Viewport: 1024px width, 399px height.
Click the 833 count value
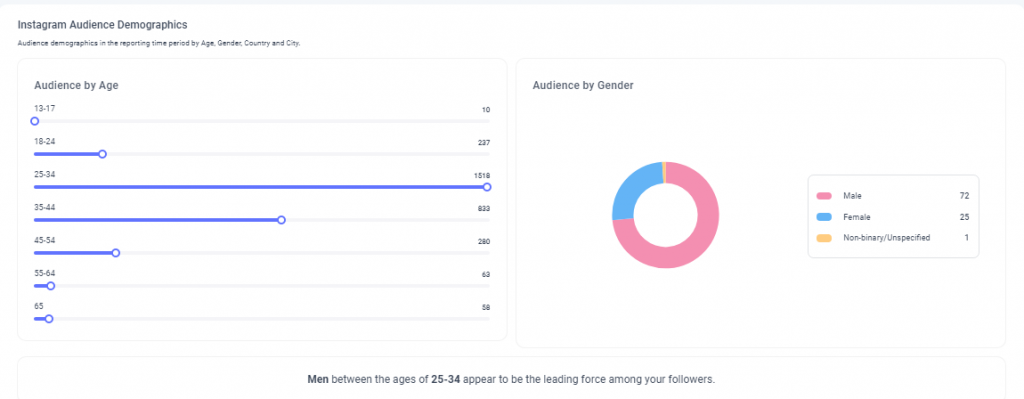[484, 208]
